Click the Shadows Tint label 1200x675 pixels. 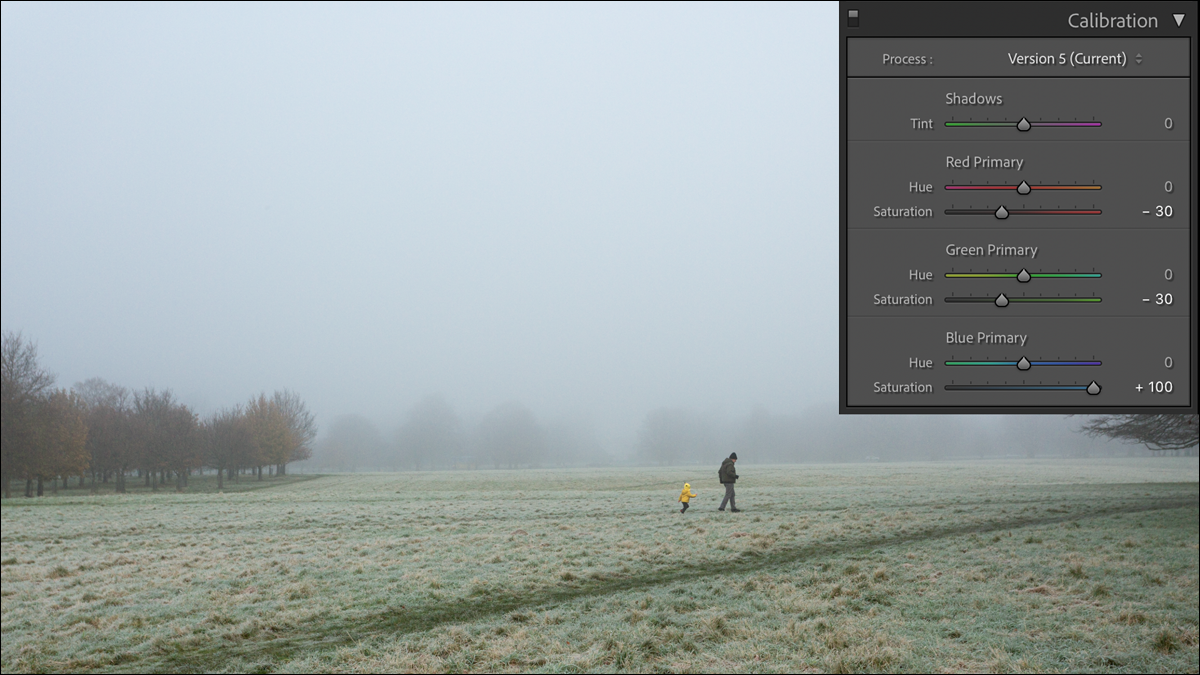point(921,124)
